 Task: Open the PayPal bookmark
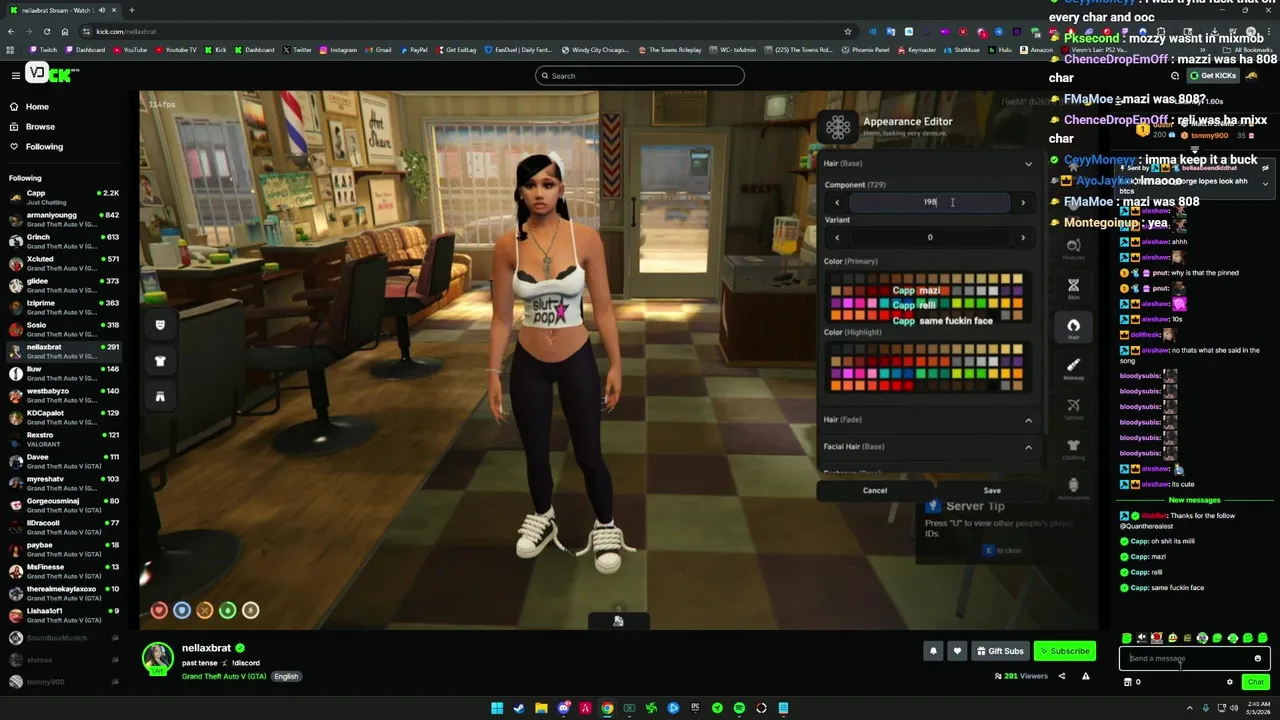point(414,50)
